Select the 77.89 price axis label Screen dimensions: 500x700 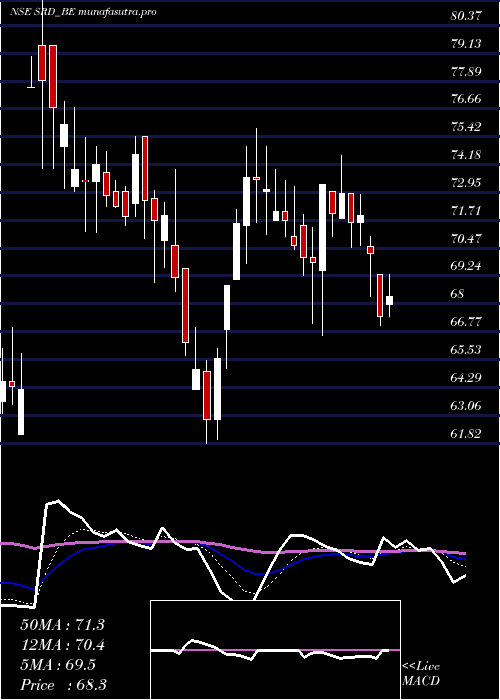point(466,71)
